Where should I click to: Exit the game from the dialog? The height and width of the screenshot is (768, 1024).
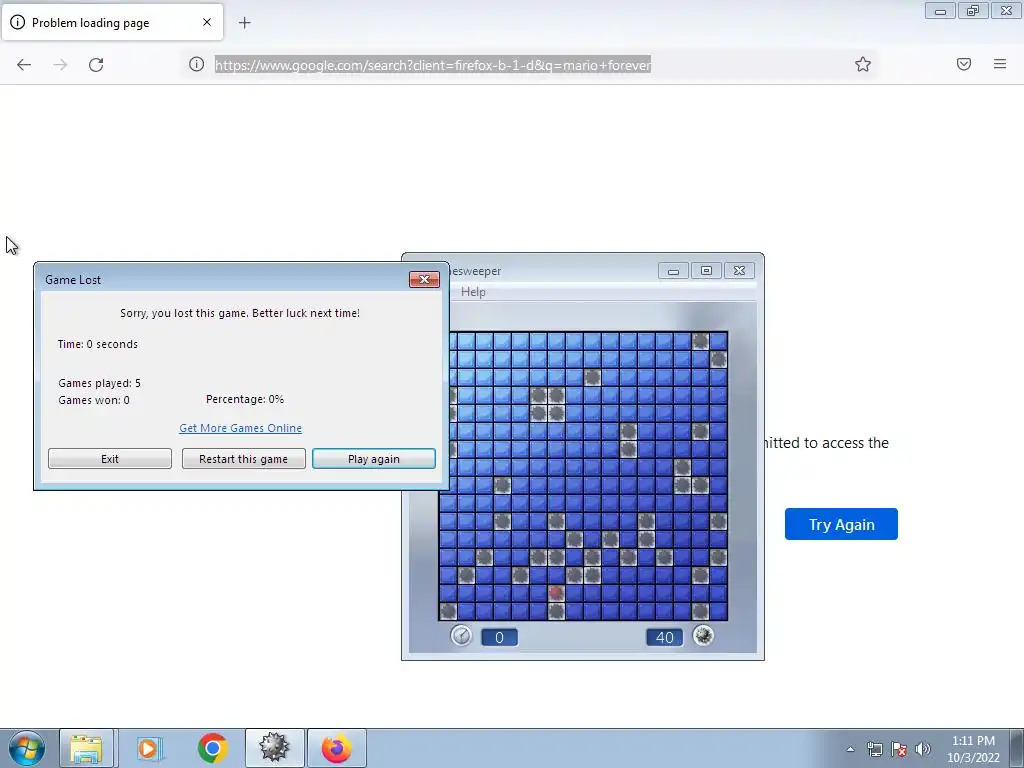110,458
